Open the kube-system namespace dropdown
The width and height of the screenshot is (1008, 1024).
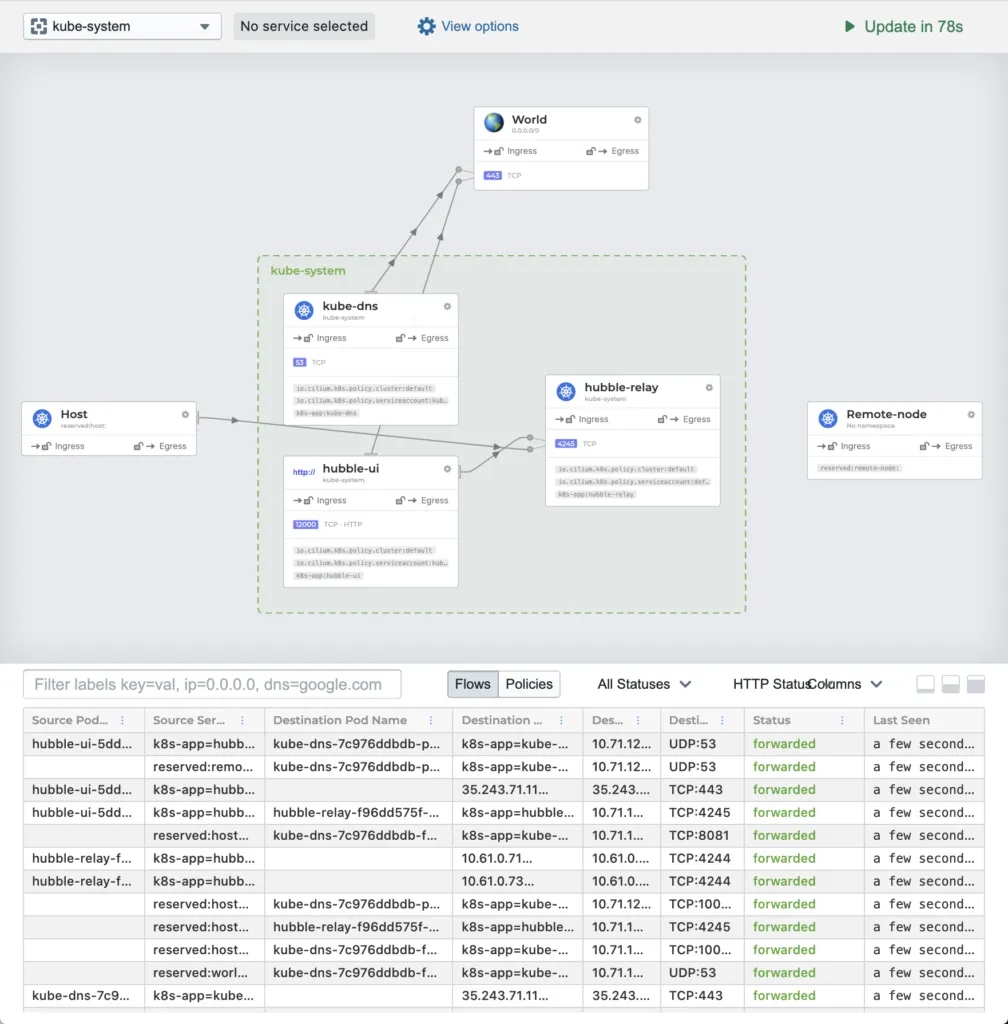pyautogui.click(x=122, y=26)
